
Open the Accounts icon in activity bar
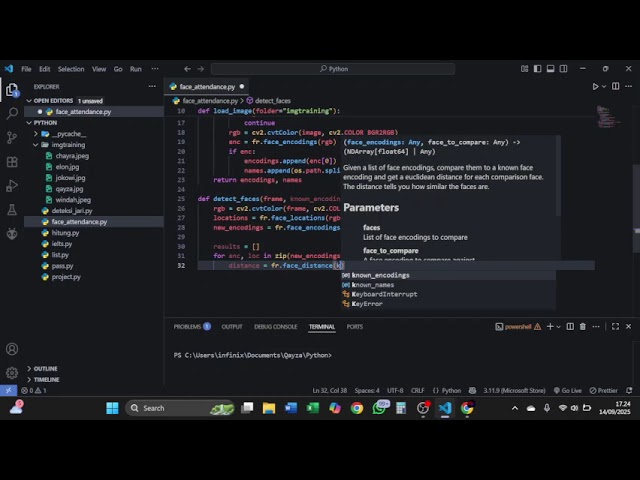pyautogui.click(x=12, y=349)
